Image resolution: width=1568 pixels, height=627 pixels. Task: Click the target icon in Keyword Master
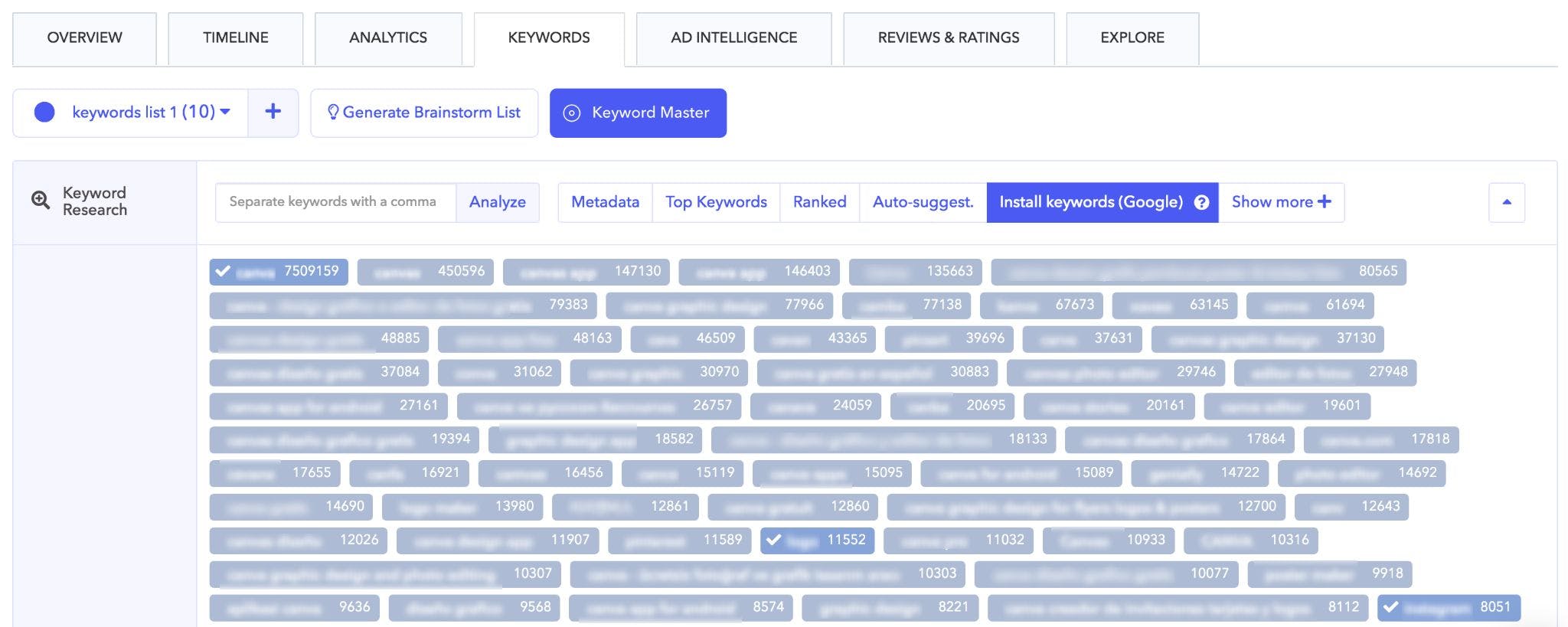click(x=571, y=113)
